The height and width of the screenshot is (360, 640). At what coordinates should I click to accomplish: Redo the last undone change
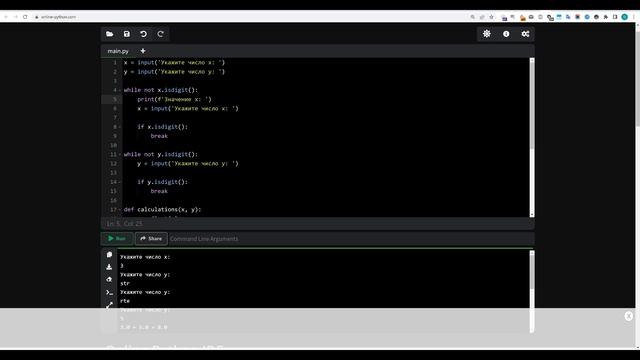point(160,34)
